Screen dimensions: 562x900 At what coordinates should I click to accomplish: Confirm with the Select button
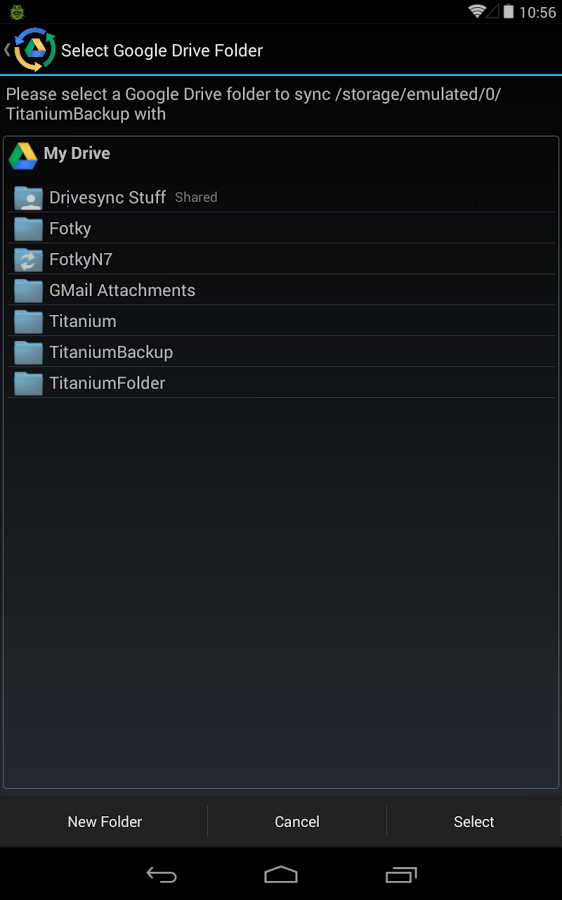tap(474, 821)
